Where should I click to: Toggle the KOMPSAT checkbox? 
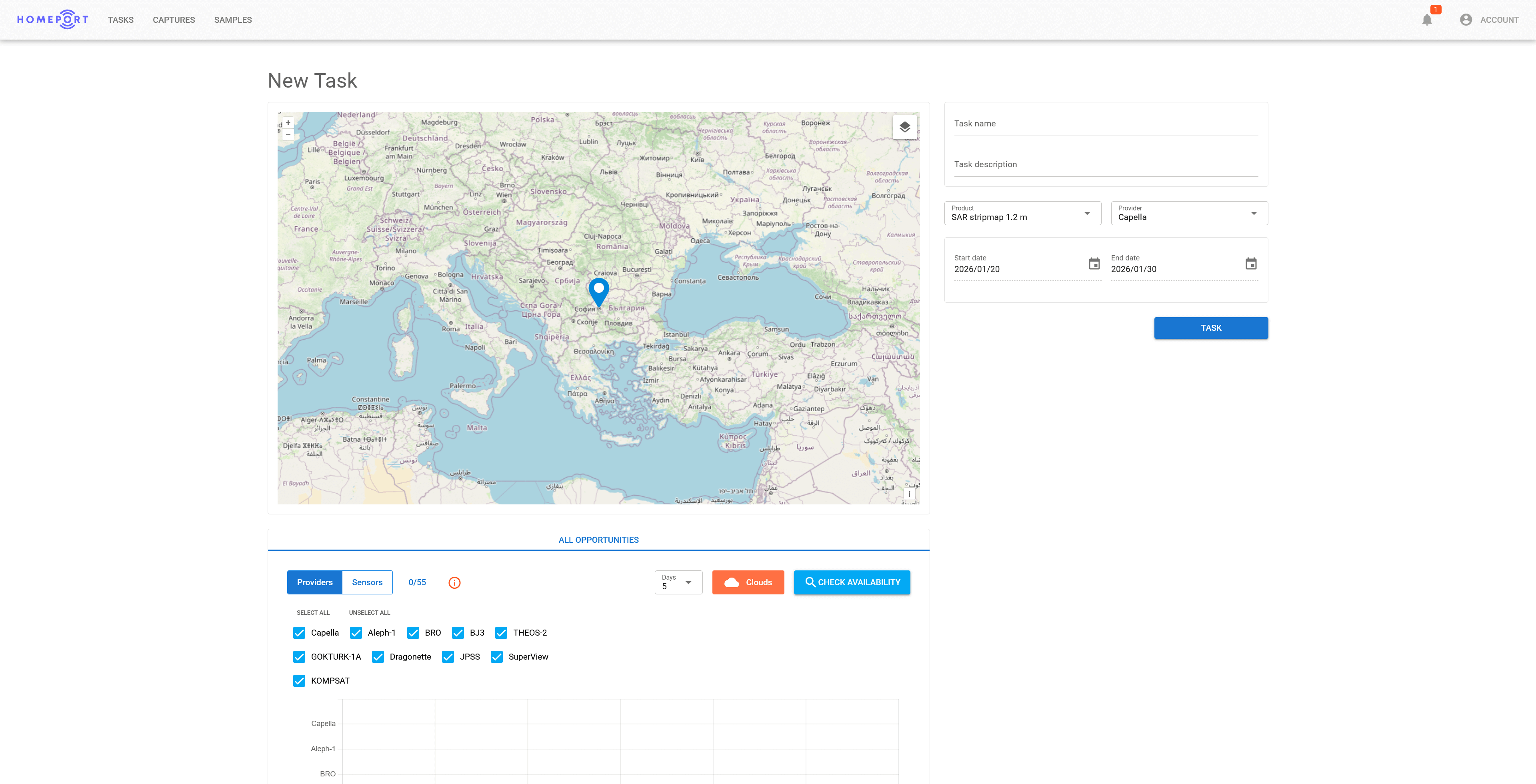tap(299, 680)
